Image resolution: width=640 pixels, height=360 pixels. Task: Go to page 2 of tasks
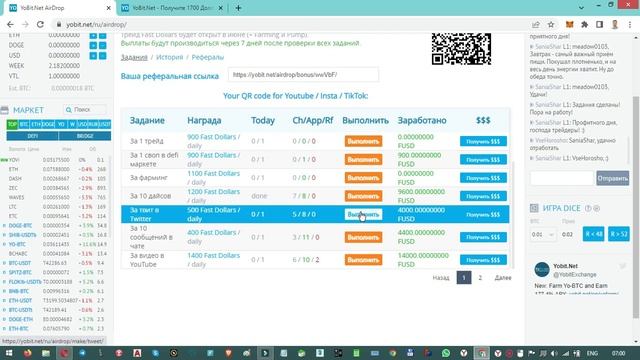(480, 278)
